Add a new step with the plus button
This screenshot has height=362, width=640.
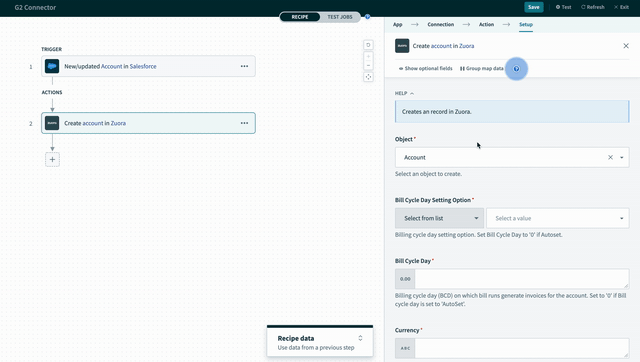tap(52, 160)
